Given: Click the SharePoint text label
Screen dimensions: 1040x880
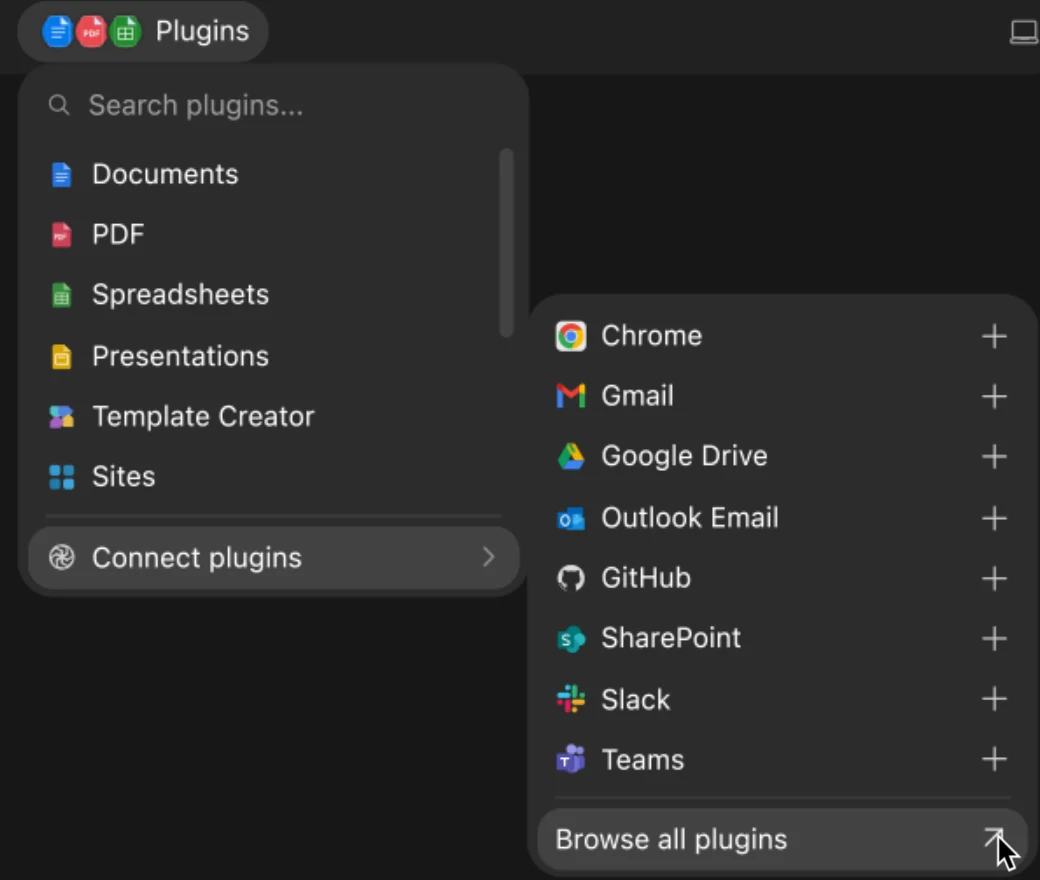Looking at the screenshot, I should [671, 638].
